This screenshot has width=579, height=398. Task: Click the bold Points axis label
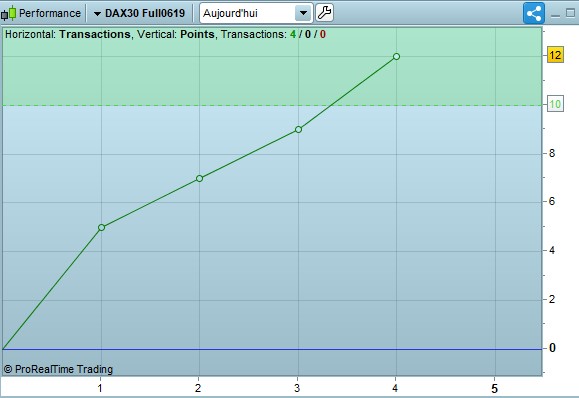click(197, 34)
